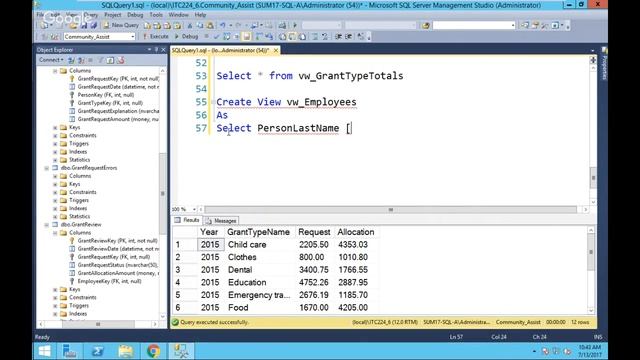Collapse the Create View outline at line 55
Viewport: 640px width, 360px height.
point(213,102)
